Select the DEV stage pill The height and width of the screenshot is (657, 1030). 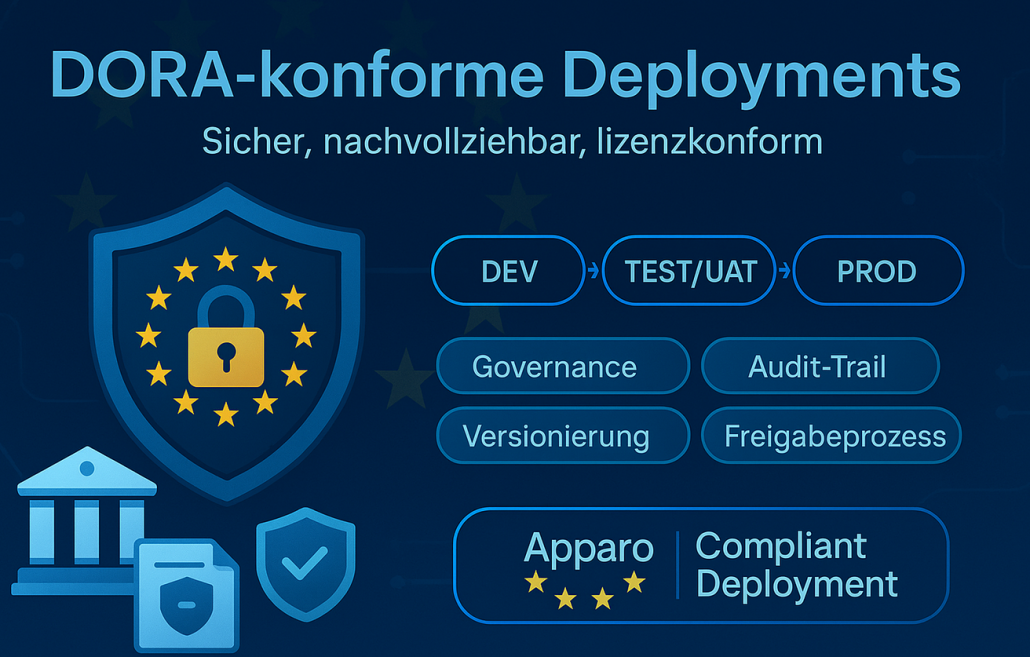click(x=508, y=271)
